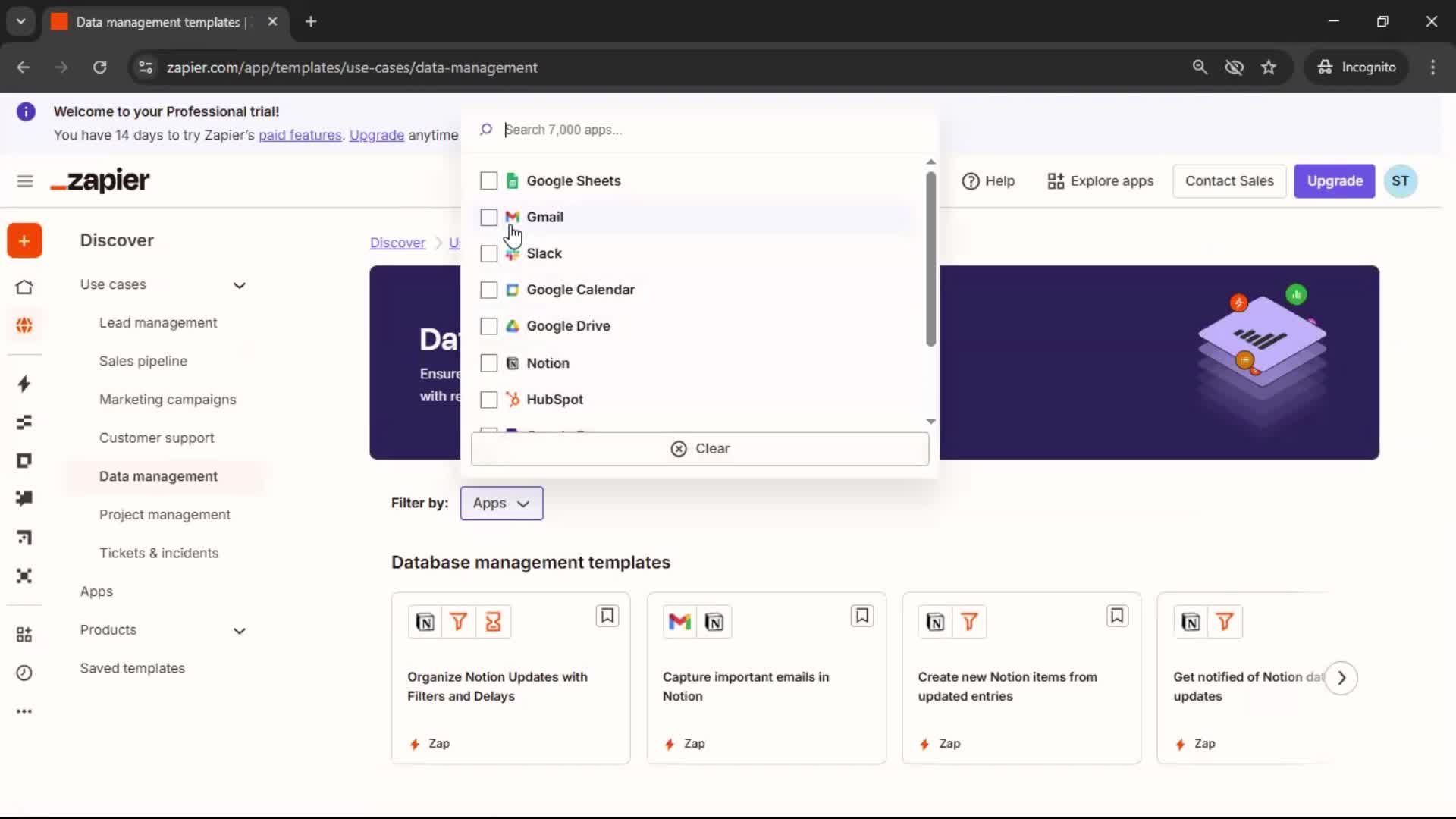
Task: Open the Interfaces icon in left sidebar
Action: pyautogui.click(x=24, y=461)
